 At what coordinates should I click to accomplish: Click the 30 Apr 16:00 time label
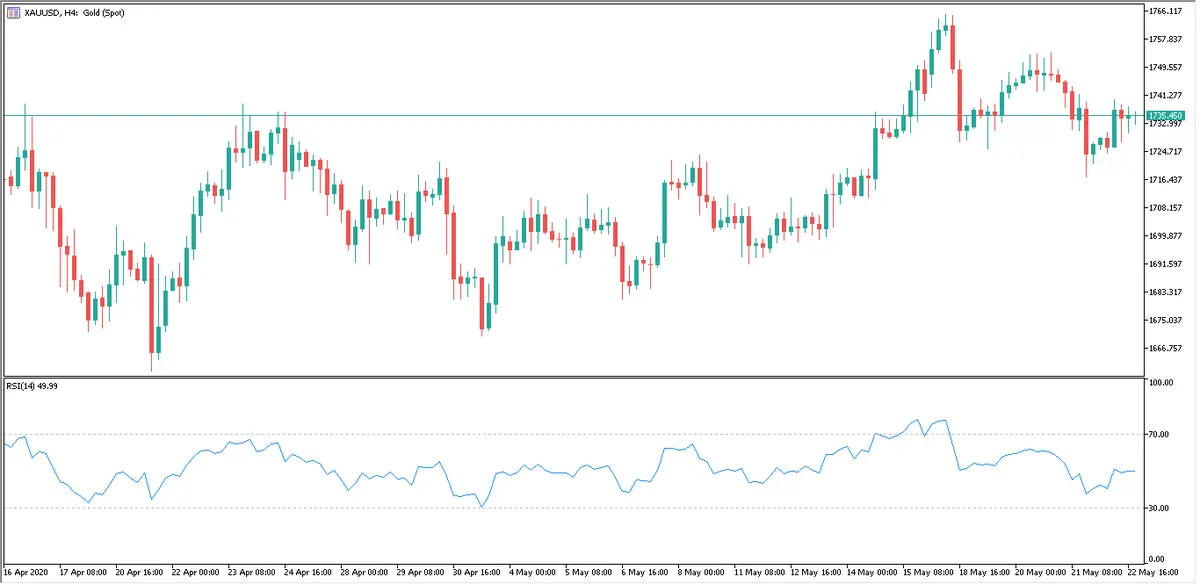(474, 574)
